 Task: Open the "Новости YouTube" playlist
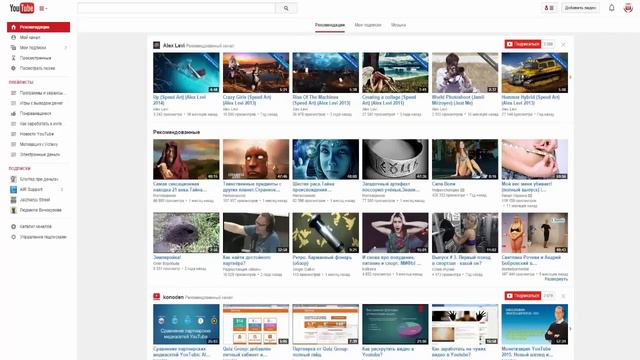tap(38, 134)
